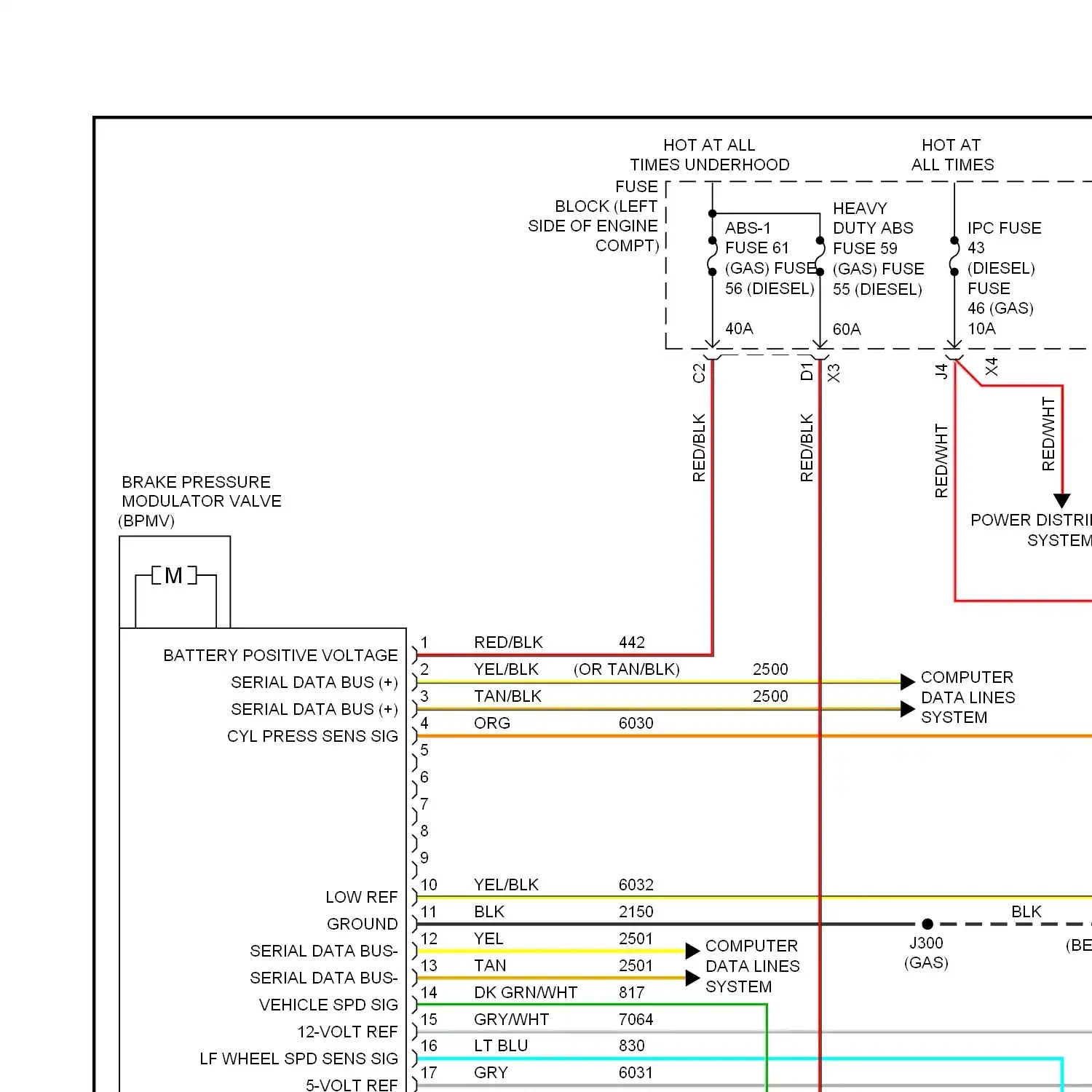This screenshot has width=1092, height=1092.
Task: Click the LT BLU wire label
Action: (x=501, y=1045)
